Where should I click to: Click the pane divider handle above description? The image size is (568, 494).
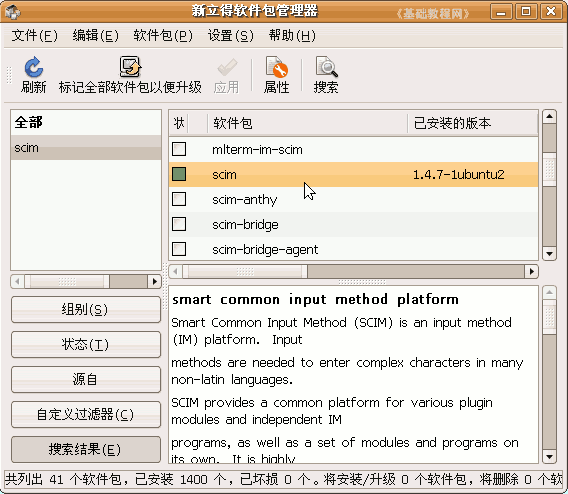click(x=362, y=282)
